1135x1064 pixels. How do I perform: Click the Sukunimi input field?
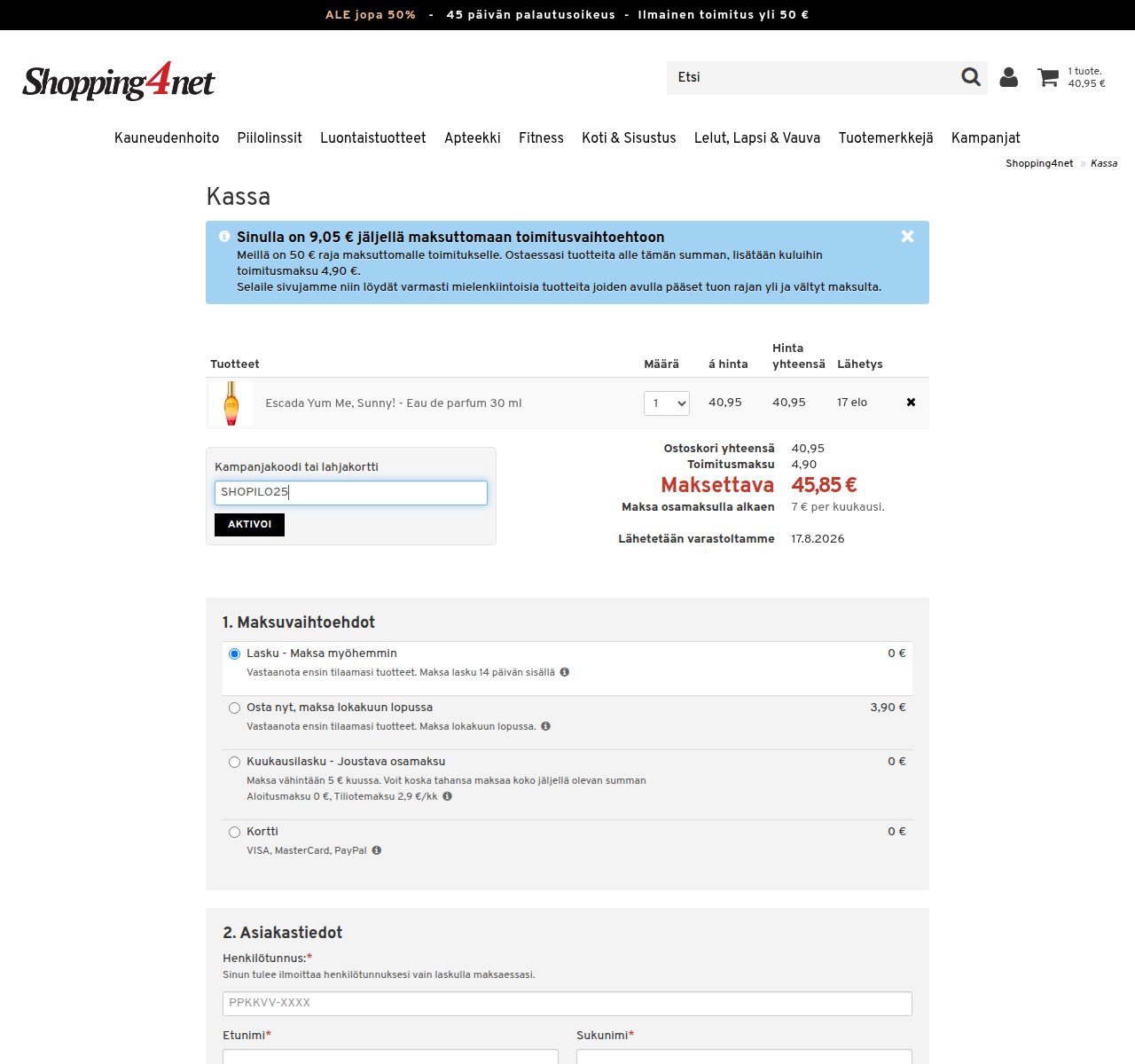pos(744,1057)
